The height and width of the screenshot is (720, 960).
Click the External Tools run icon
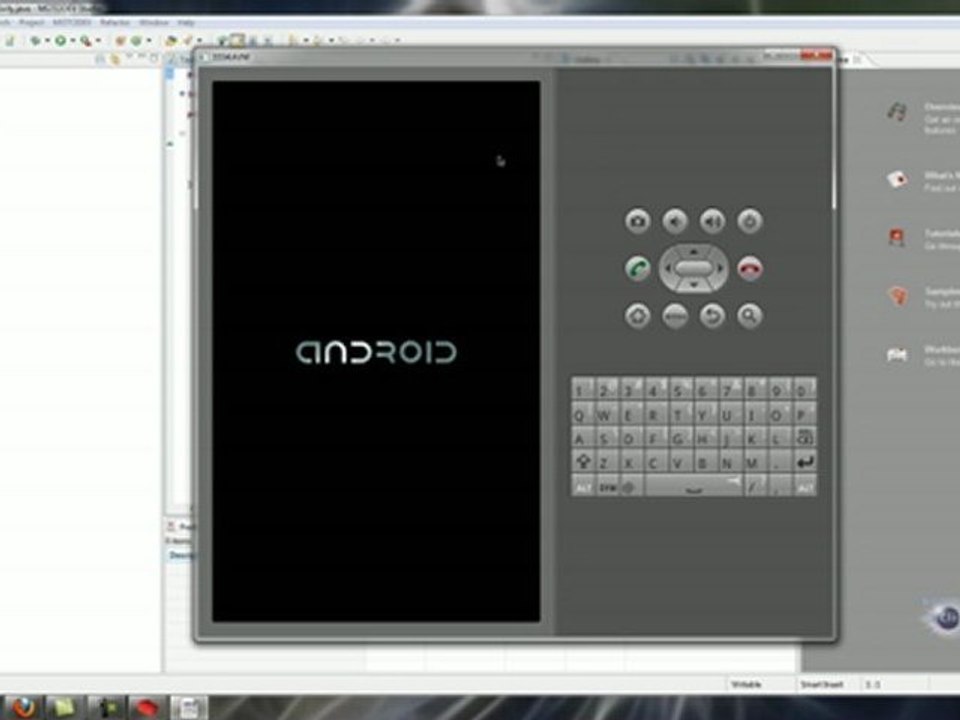click(85, 40)
